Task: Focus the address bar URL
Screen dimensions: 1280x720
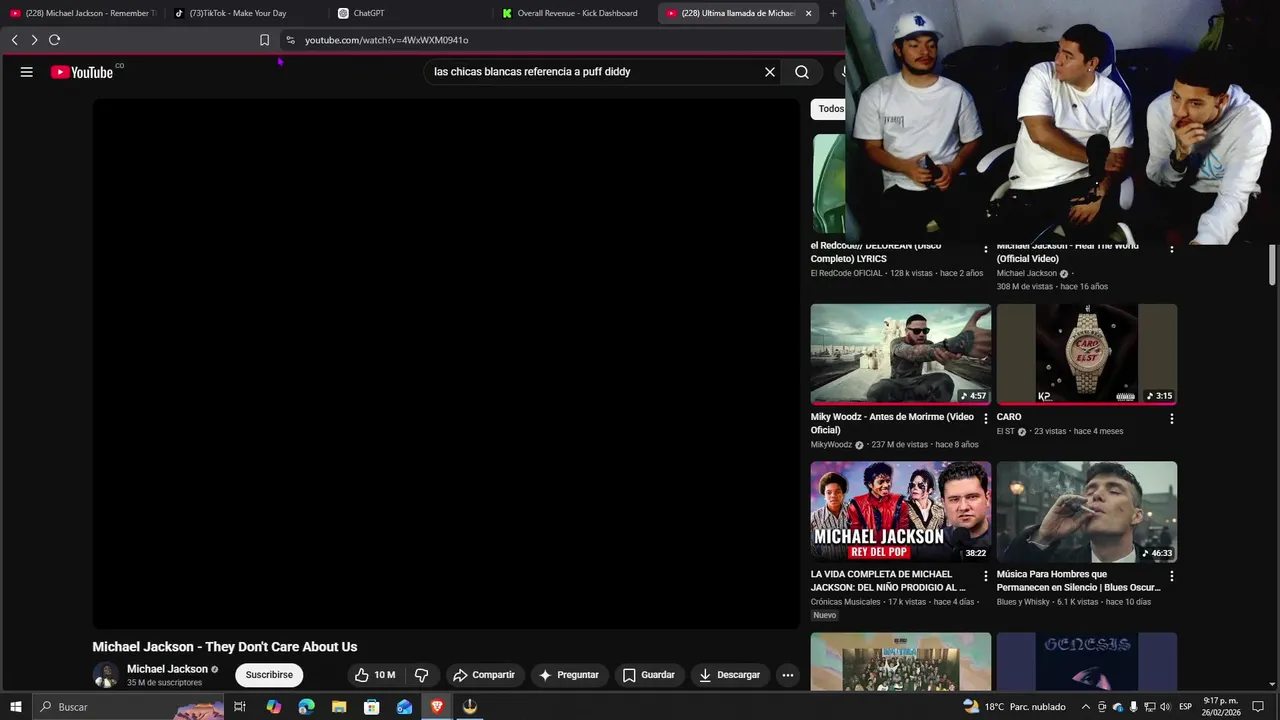Action: [x=386, y=40]
